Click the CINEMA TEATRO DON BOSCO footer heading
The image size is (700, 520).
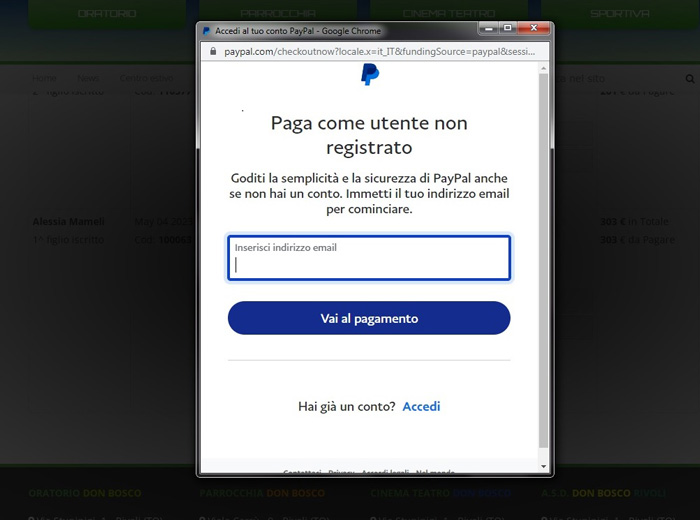441,493
